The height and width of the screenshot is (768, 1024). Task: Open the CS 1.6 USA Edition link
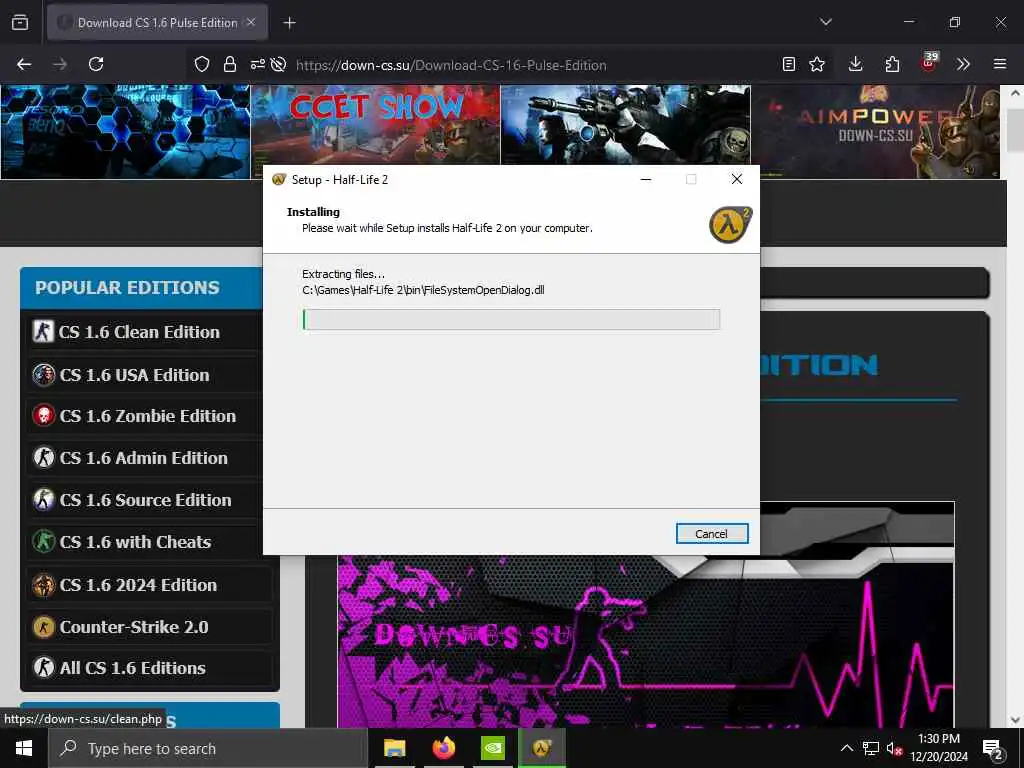[x=135, y=375]
